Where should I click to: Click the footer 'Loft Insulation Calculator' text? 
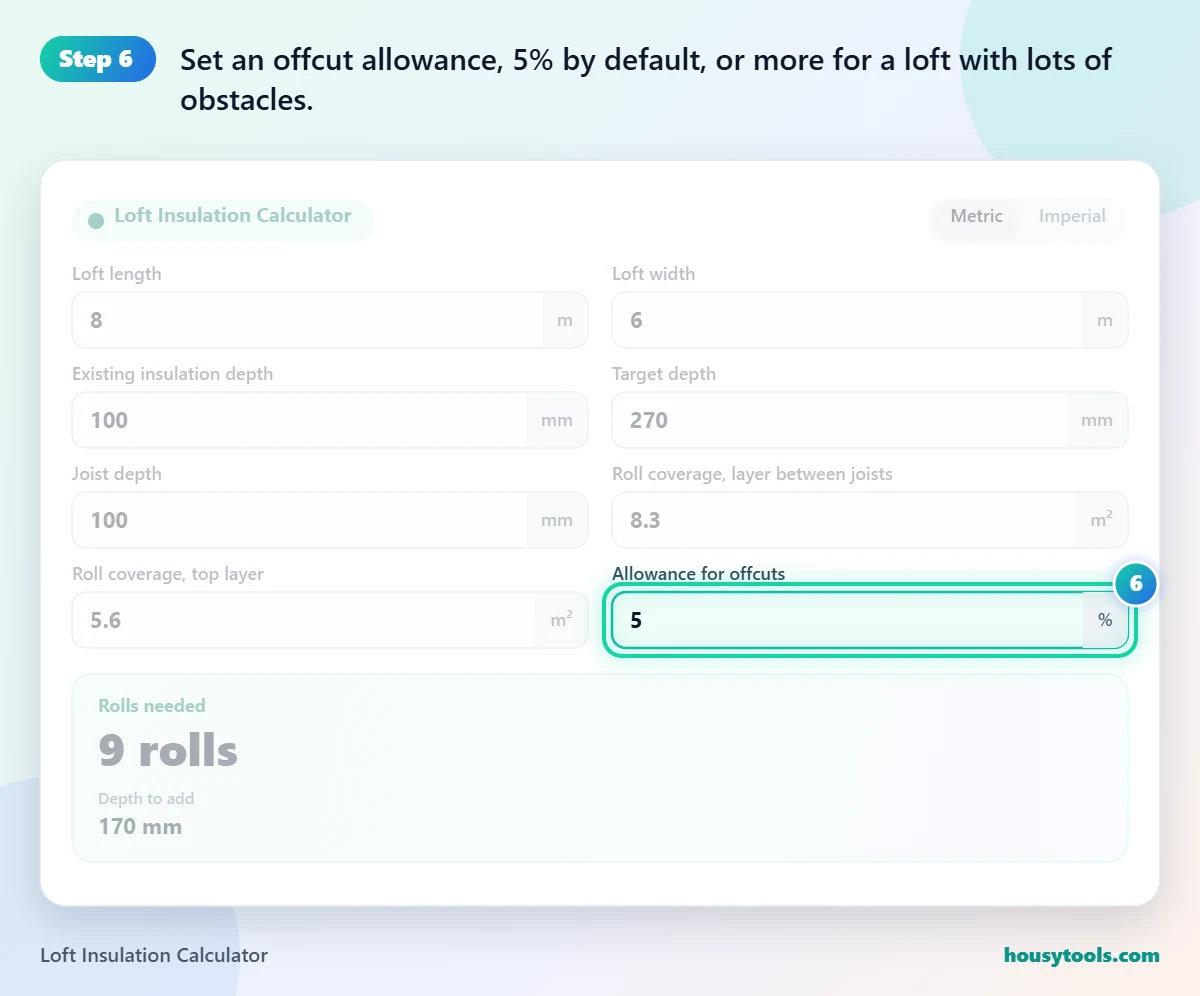(x=154, y=955)
